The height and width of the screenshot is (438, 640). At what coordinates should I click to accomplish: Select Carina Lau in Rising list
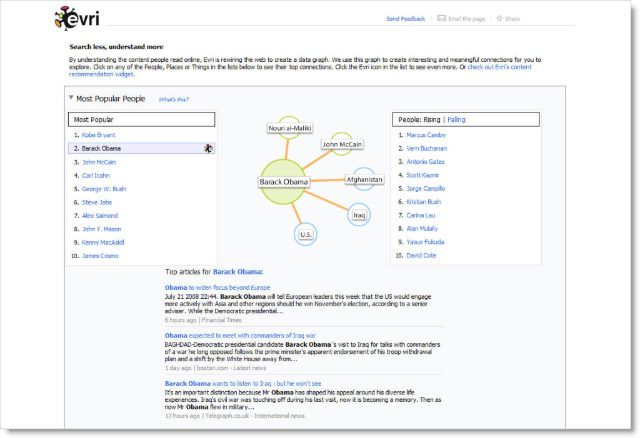[x=421, y=215]
